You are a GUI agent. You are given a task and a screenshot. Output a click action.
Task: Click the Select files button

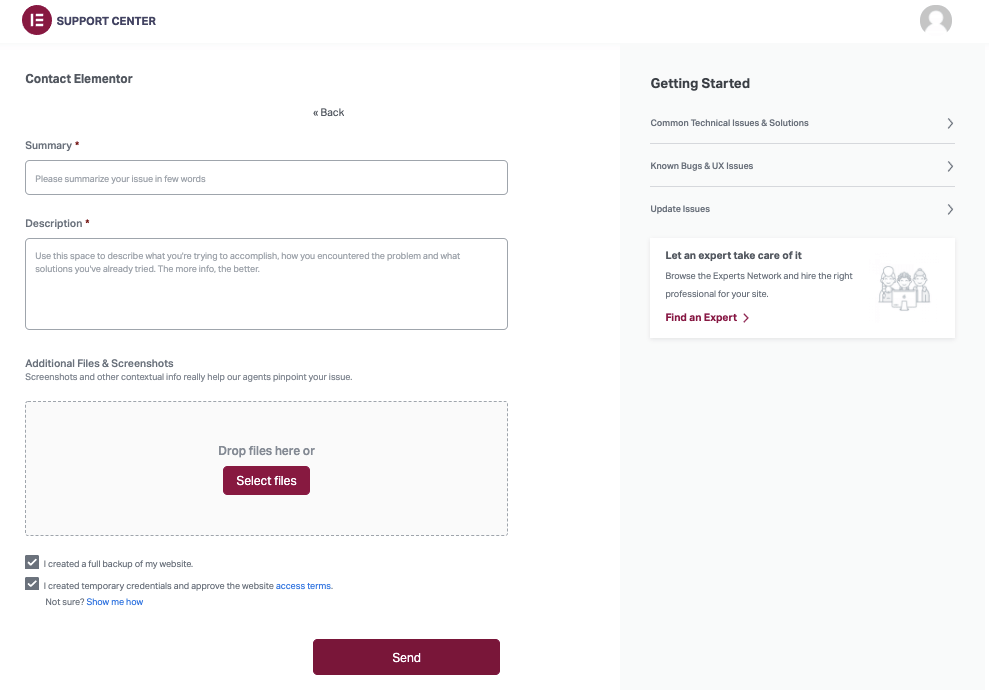(x=266, y=481)
